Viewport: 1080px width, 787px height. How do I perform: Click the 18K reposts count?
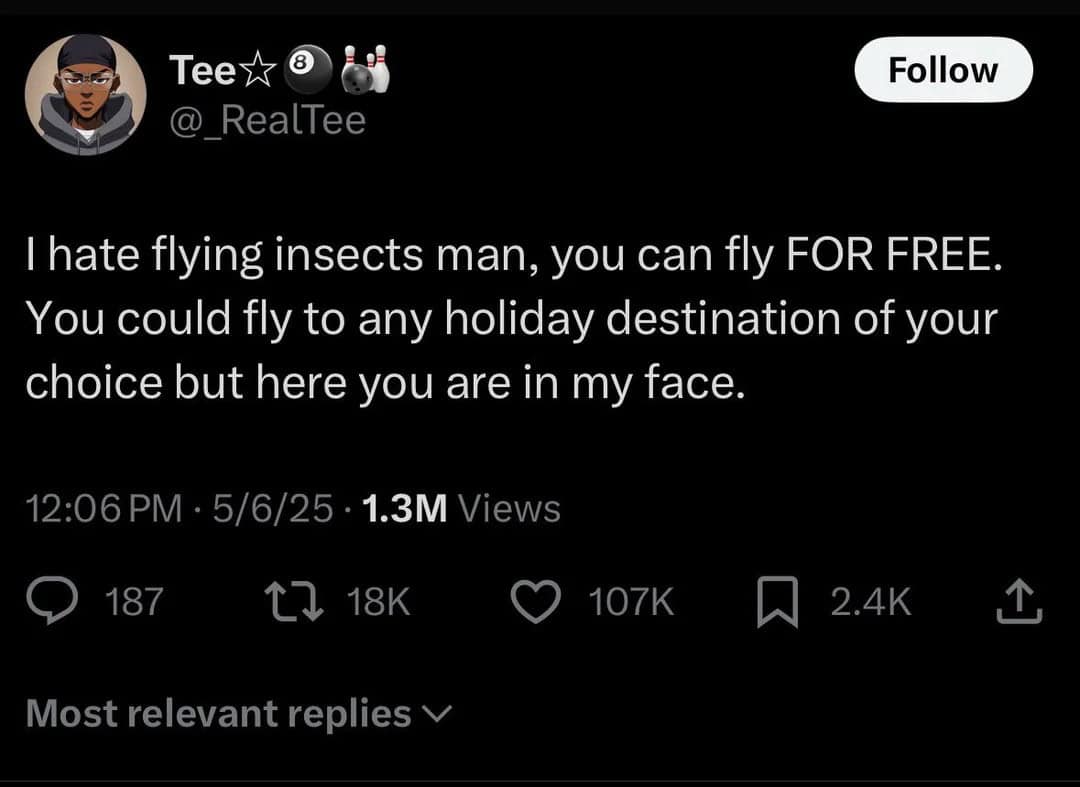(379, 602)
